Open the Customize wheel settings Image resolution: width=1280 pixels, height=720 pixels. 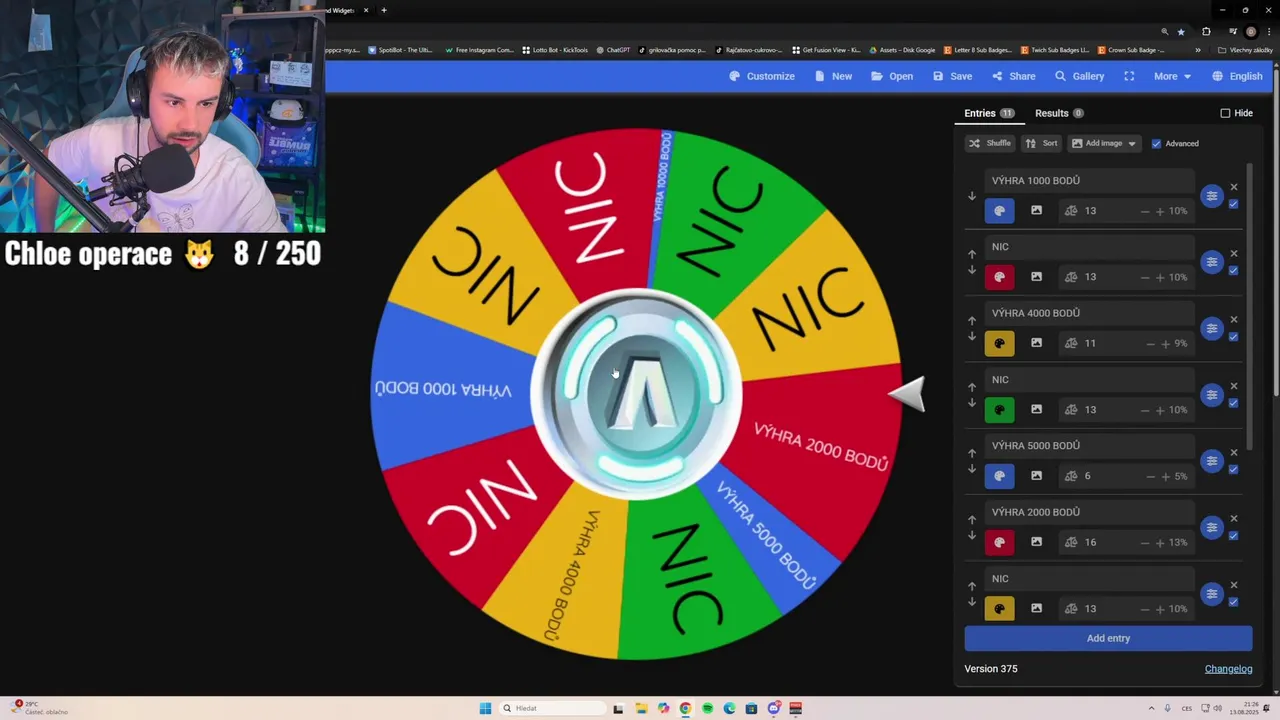point(762,76)
